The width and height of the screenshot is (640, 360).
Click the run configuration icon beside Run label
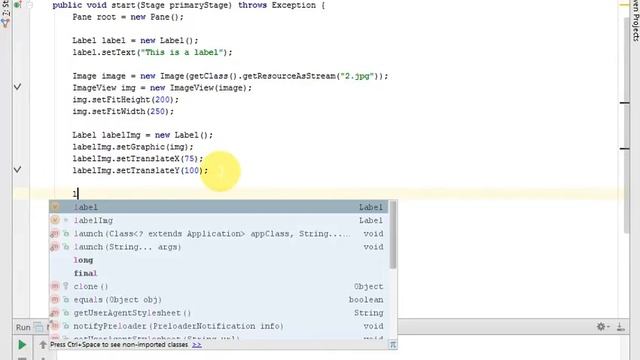coord(39,327)
